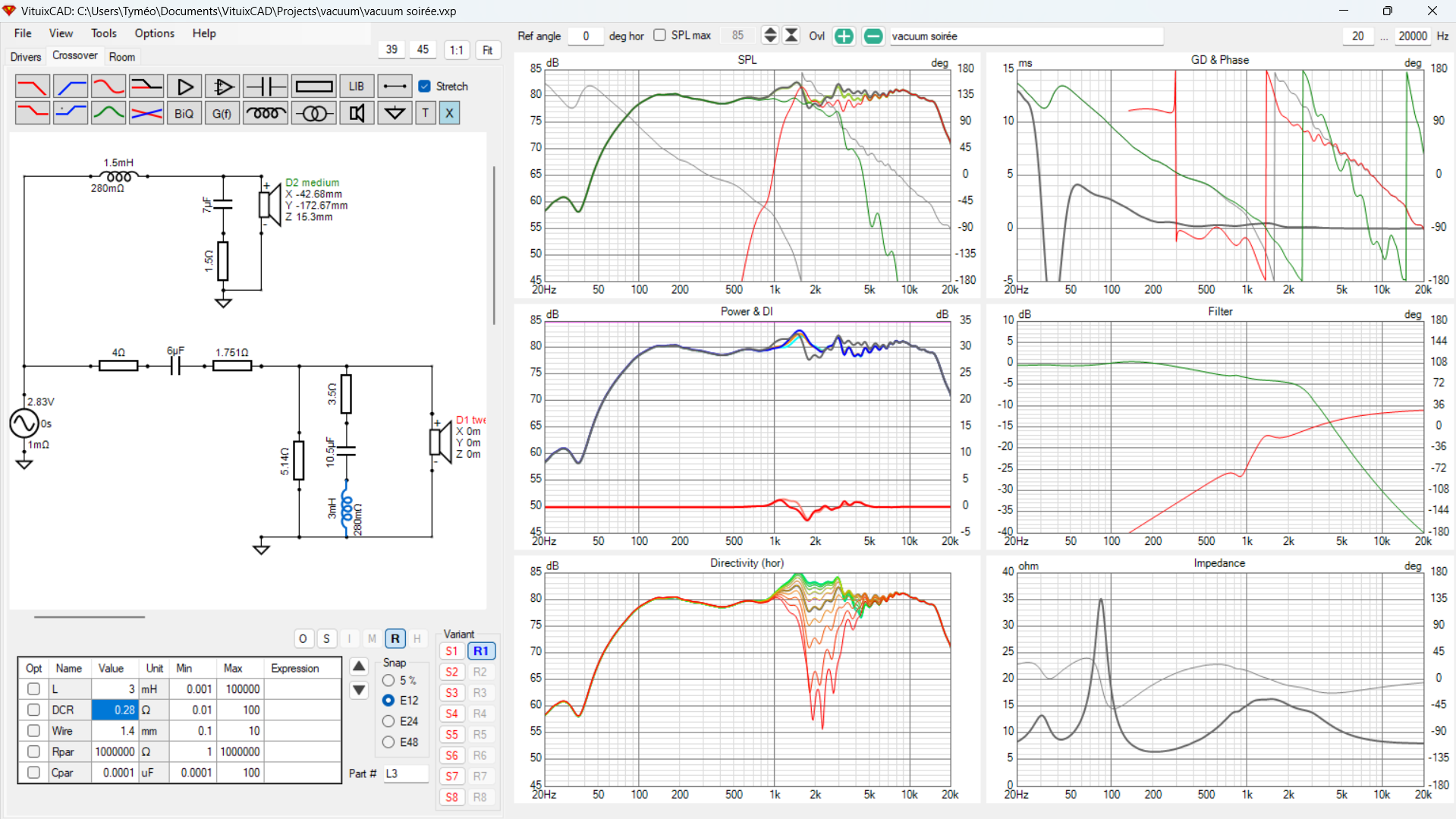Edit the Ref angle input field
Image resolution: width=1456 pixels, height=819 pixels.
586,36
